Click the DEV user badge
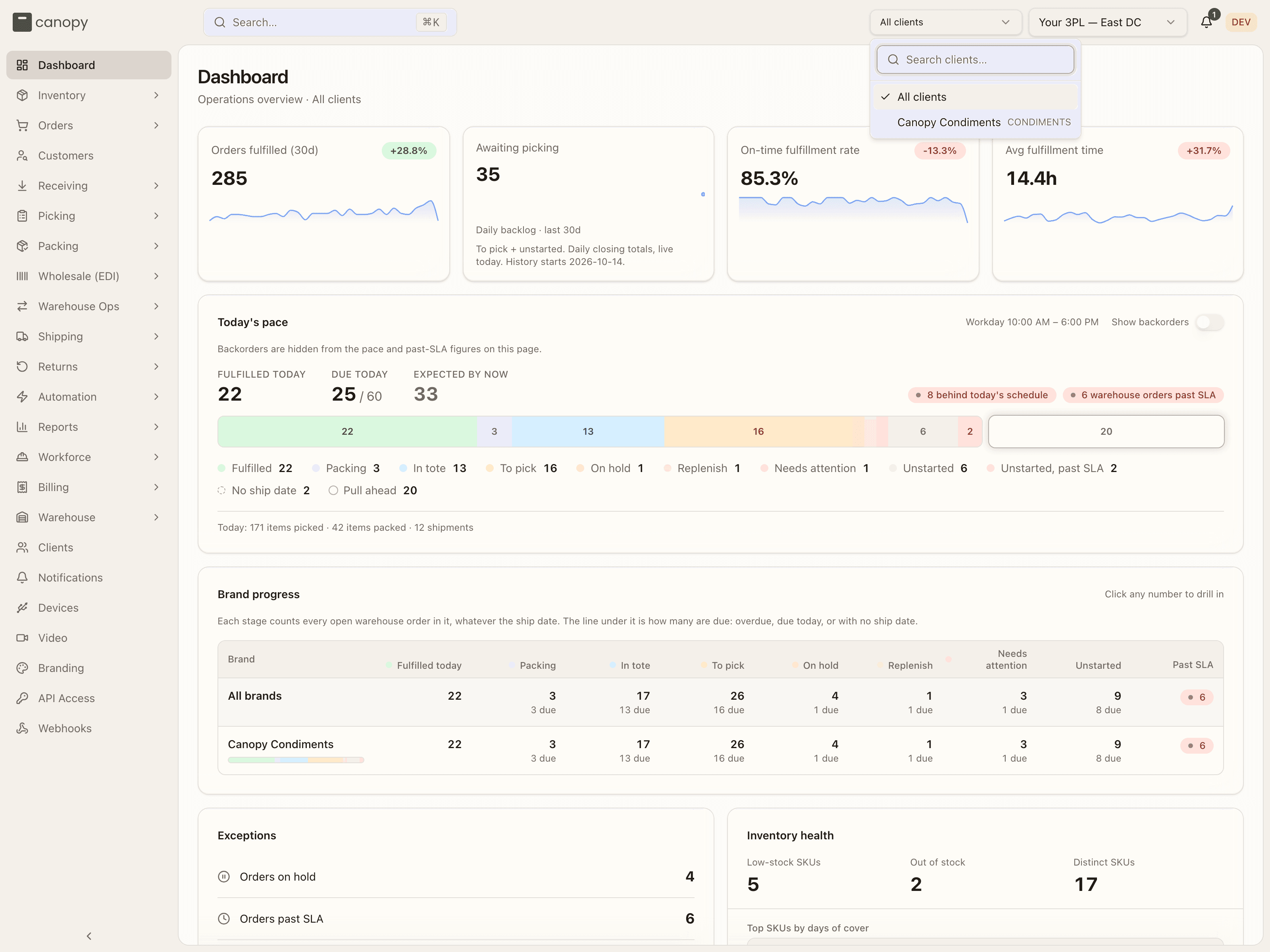This screenshot has height=952, width=1270. pos(1241,22)
